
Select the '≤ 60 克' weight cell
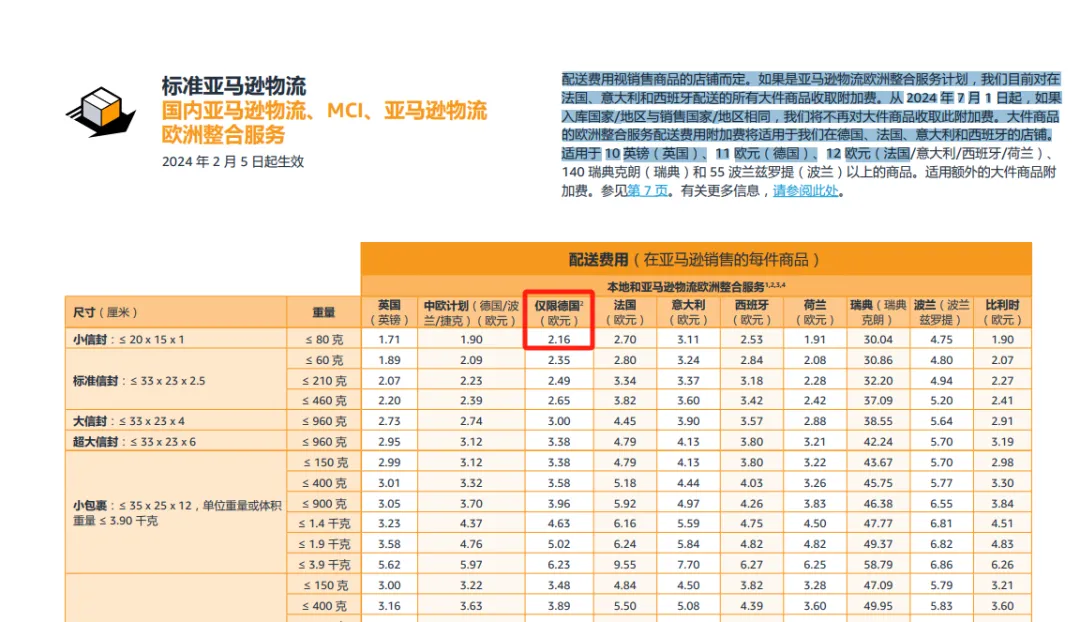[324, 360]
